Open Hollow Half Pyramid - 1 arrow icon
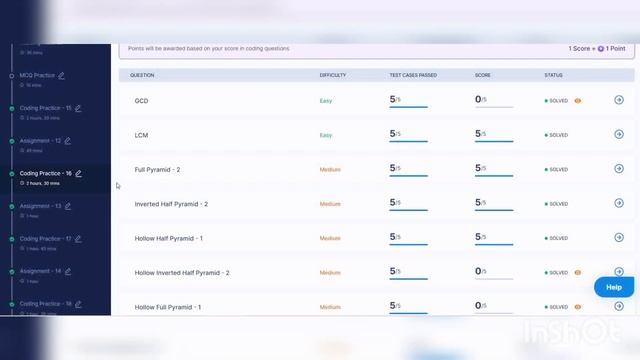 click(619, 237)
